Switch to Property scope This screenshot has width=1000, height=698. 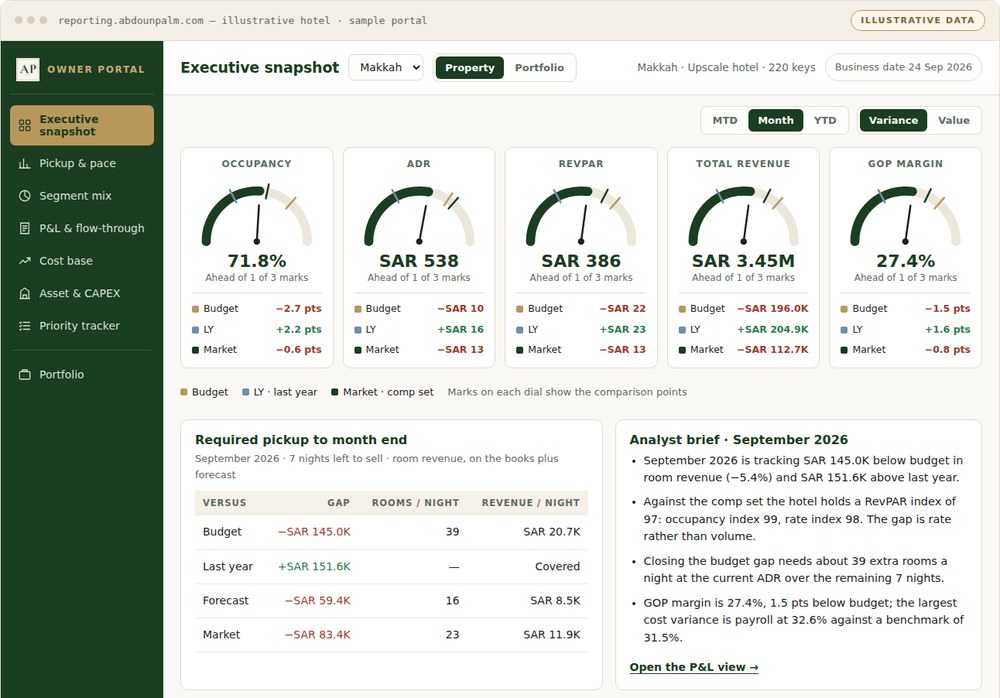point(469,68)
